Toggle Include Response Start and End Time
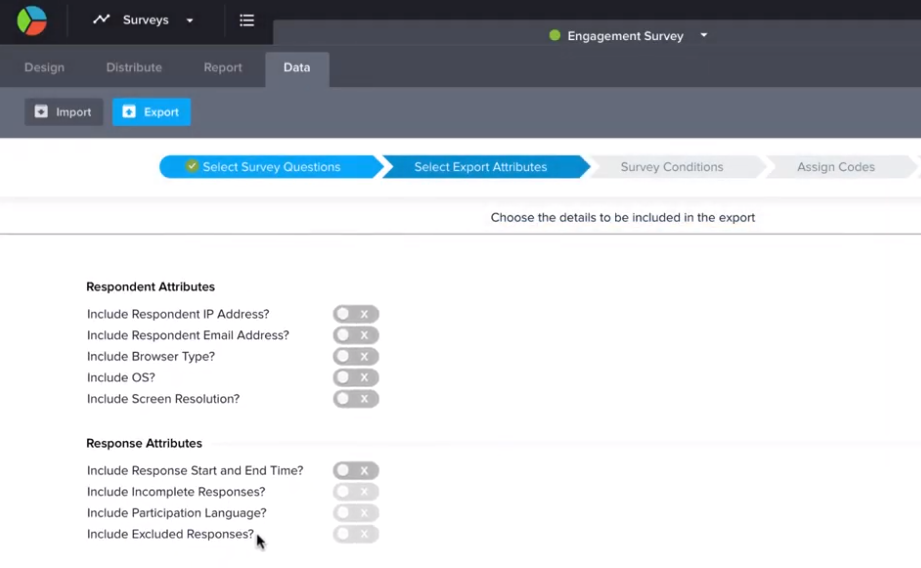 [356, 470]
